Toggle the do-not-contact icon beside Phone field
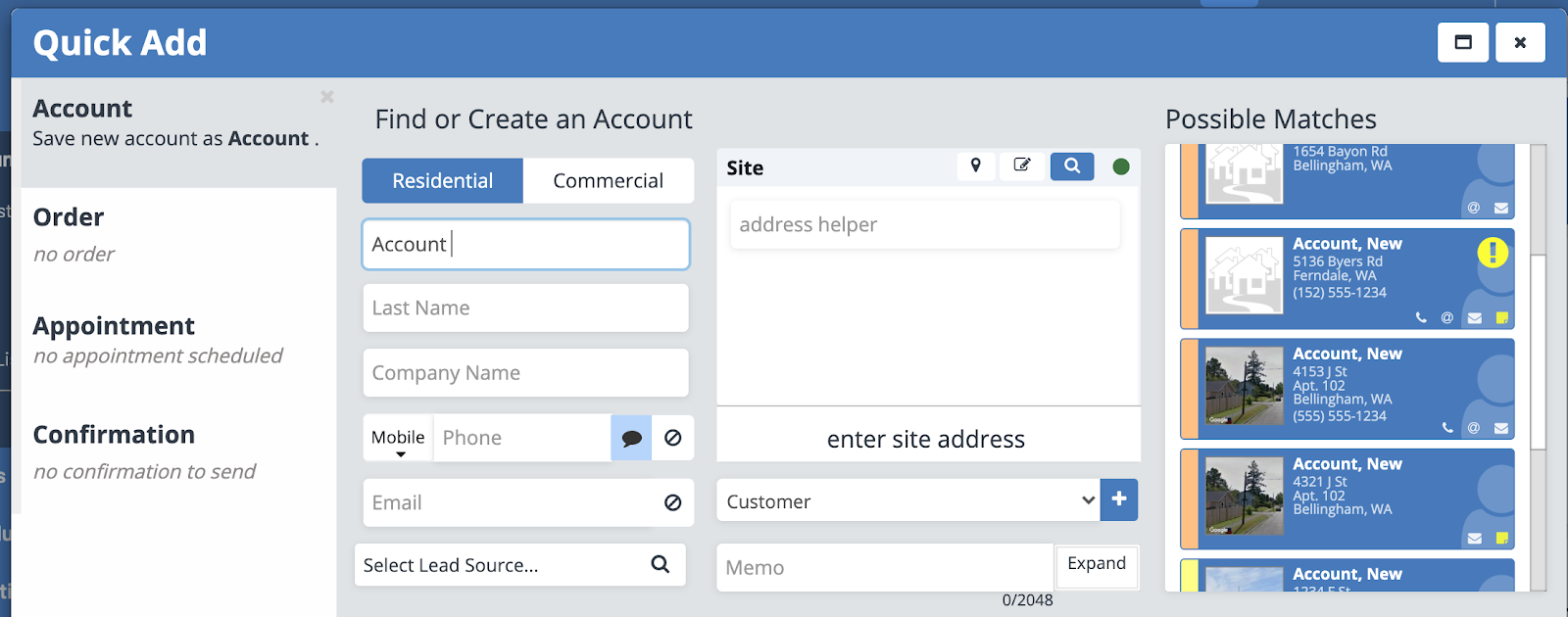This screenshot has height=617, width=1568. pyautogui.click(x=673, y=438)
